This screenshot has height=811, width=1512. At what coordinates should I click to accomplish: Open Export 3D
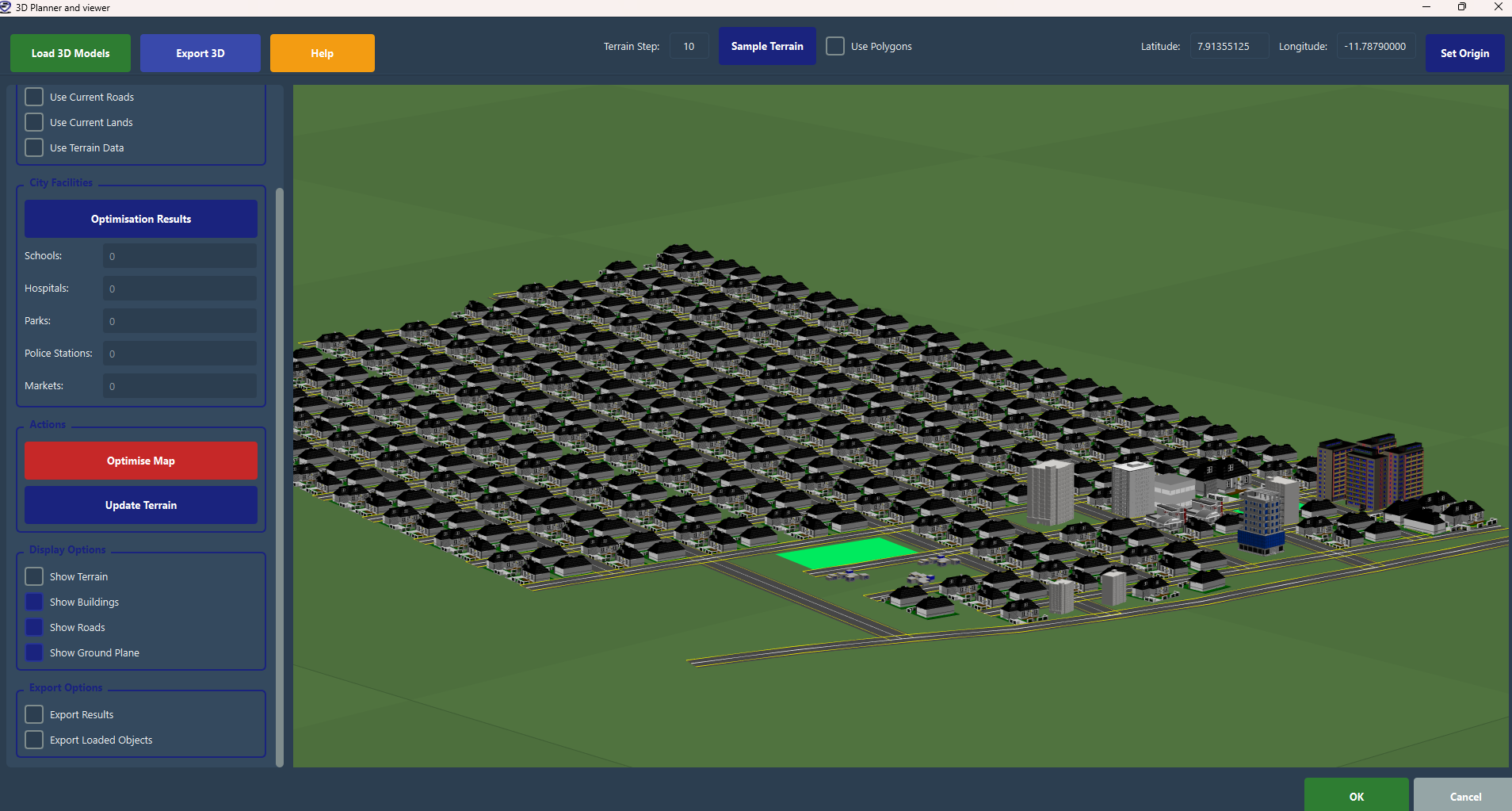pos(200,53)
